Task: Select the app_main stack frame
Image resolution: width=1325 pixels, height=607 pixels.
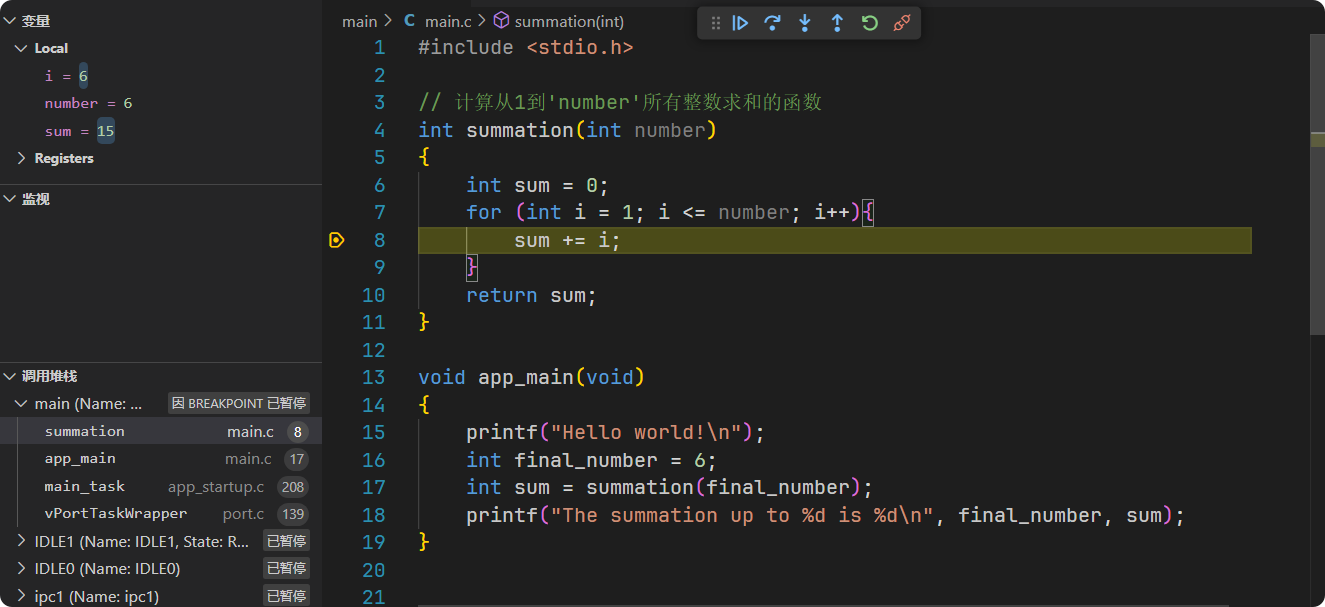Action: (x=80, y=459)
